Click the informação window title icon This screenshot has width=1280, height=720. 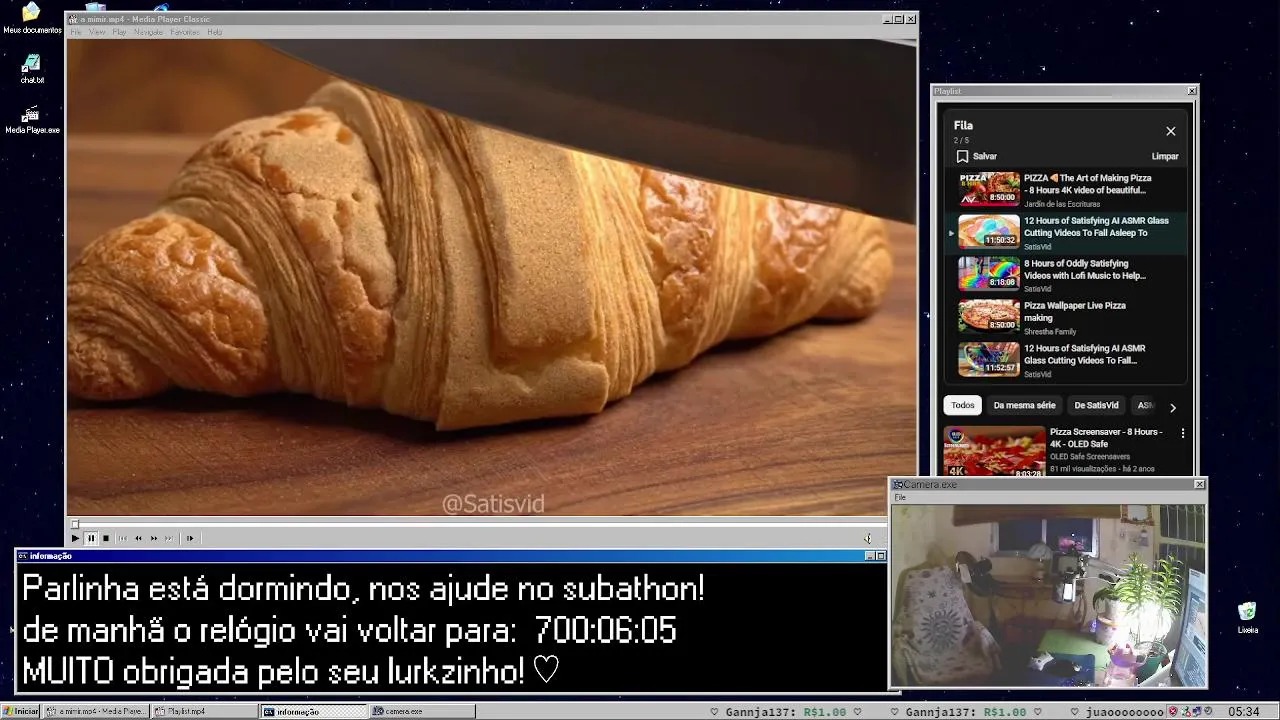[22, 556]
